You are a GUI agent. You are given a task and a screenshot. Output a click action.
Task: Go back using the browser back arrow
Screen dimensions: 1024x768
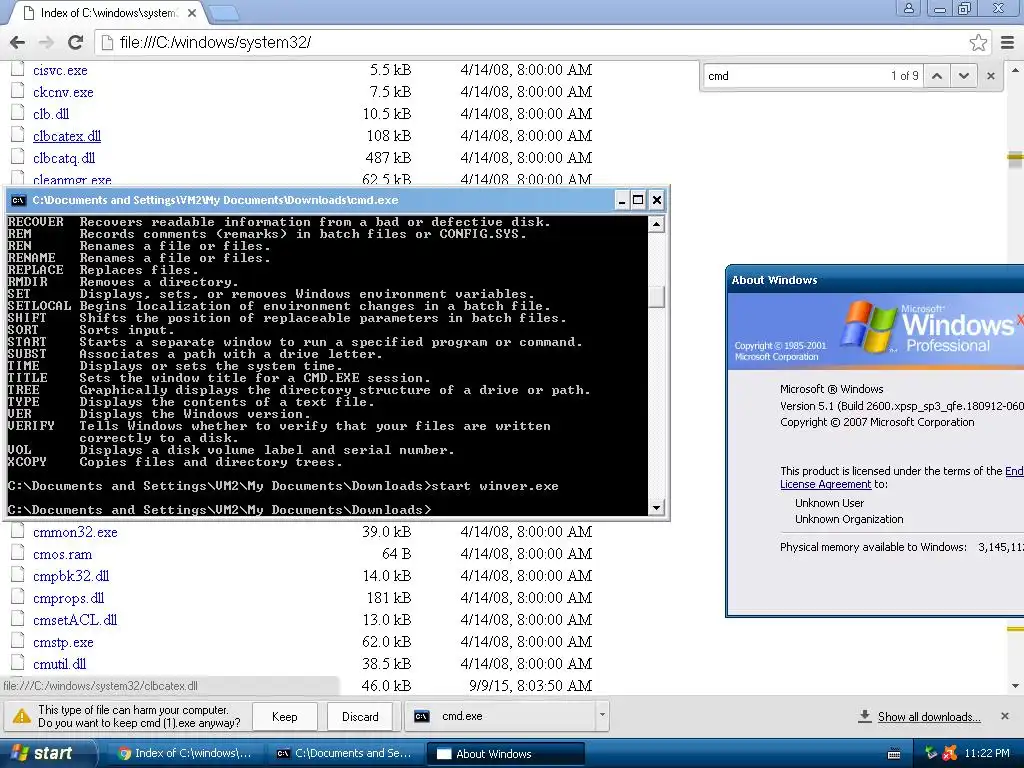(x=18, y=42)
